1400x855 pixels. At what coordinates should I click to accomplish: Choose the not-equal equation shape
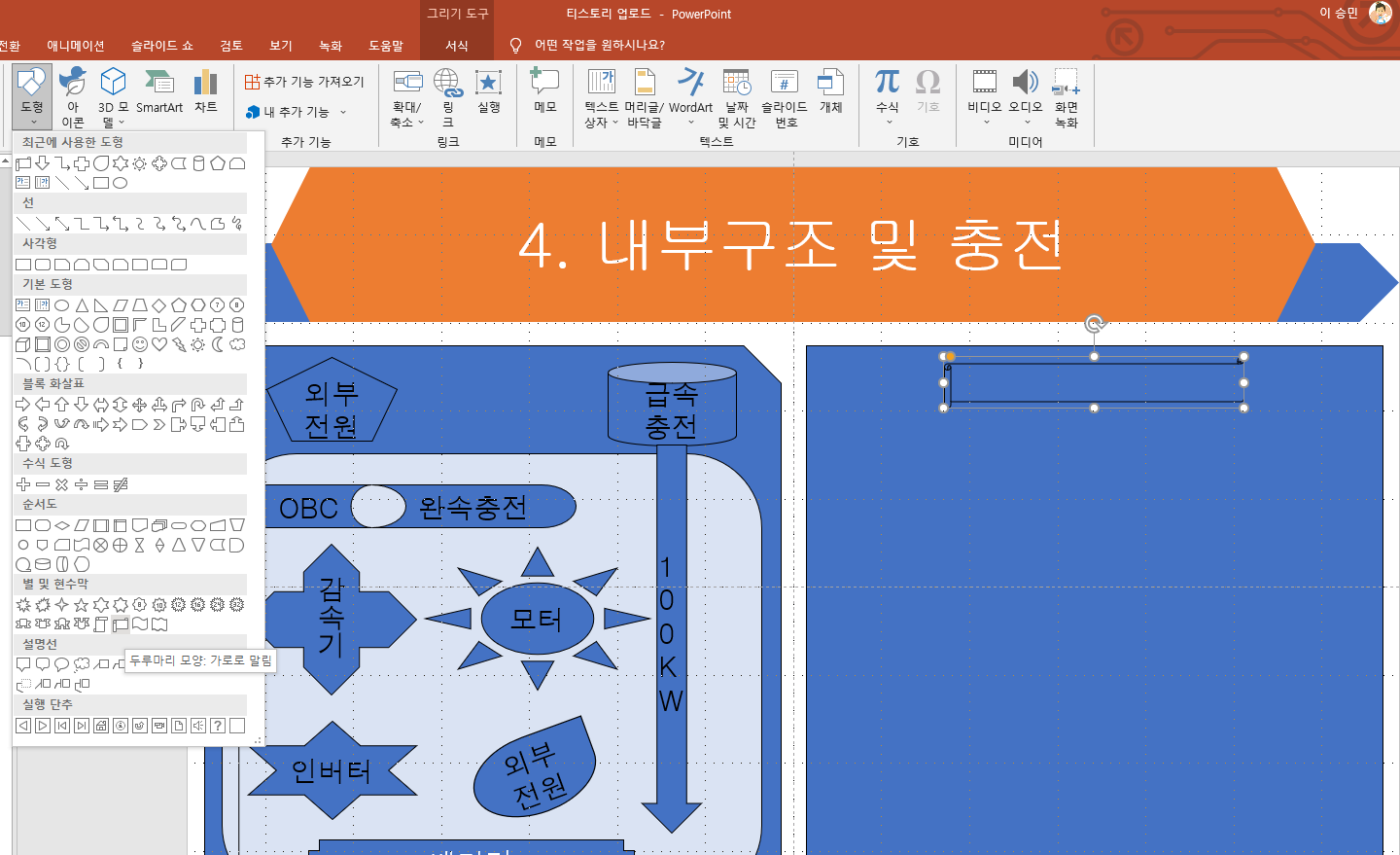click(x=121, y=484)
